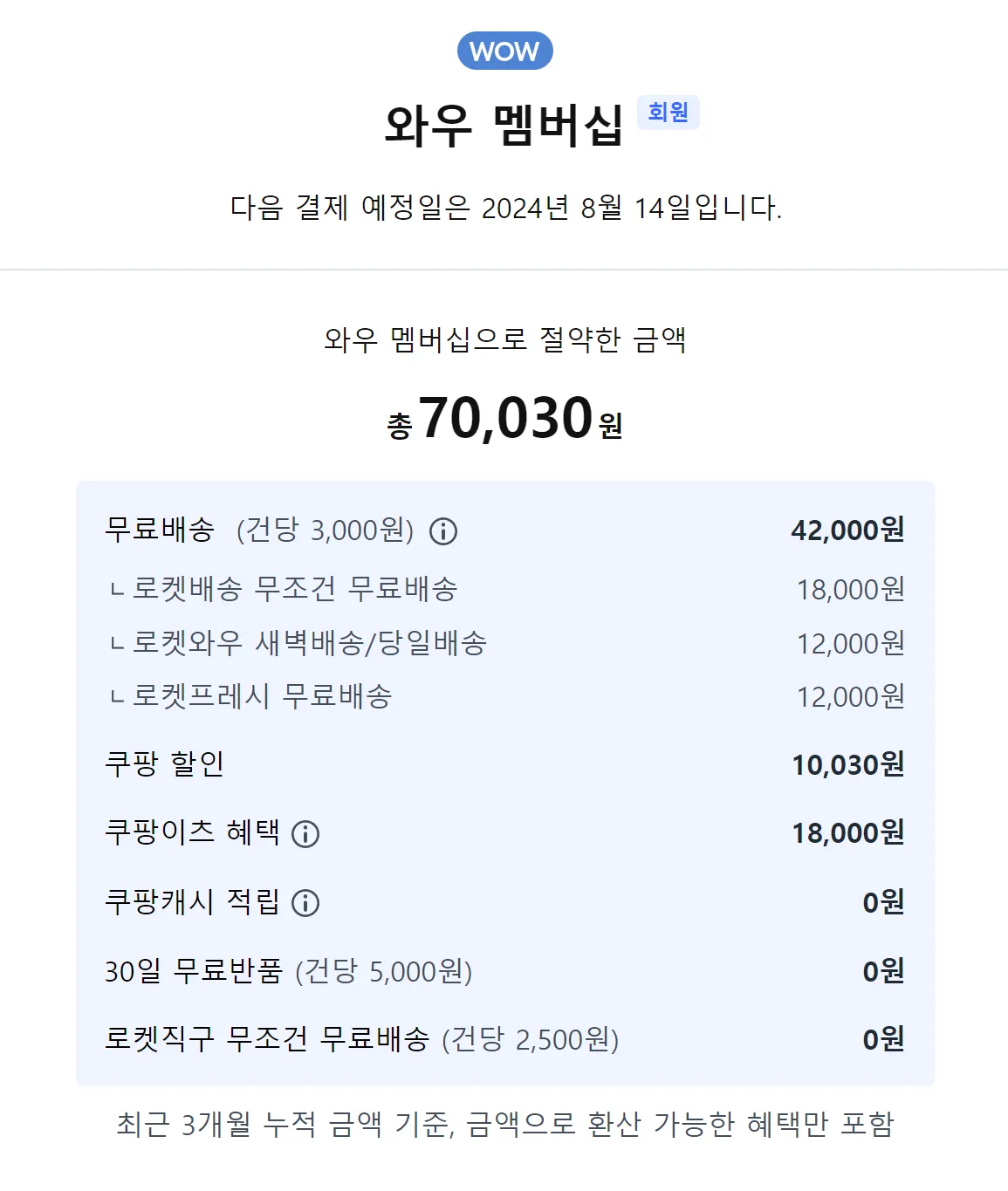Click the 회원 member badge
1008x1191 pixels.
coord(668,113)
